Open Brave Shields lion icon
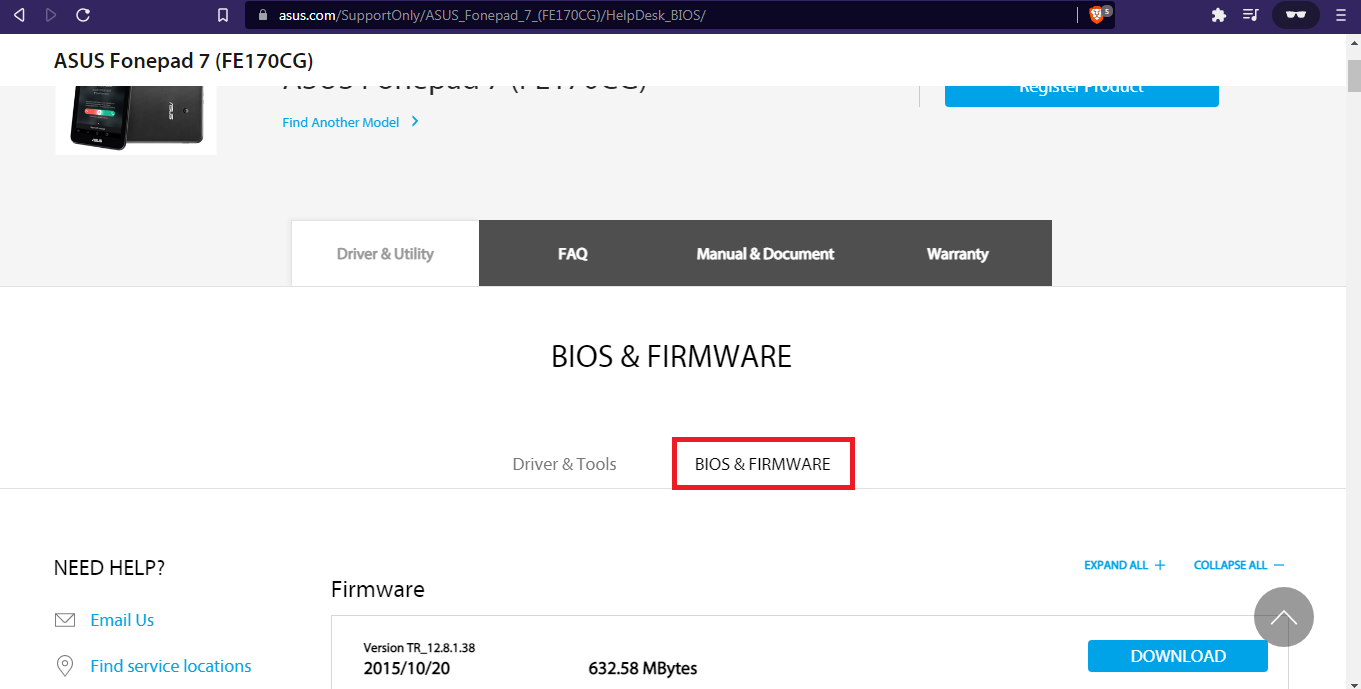The width and height of the screenshot is (1361, 689). [x=1097, y=15]
